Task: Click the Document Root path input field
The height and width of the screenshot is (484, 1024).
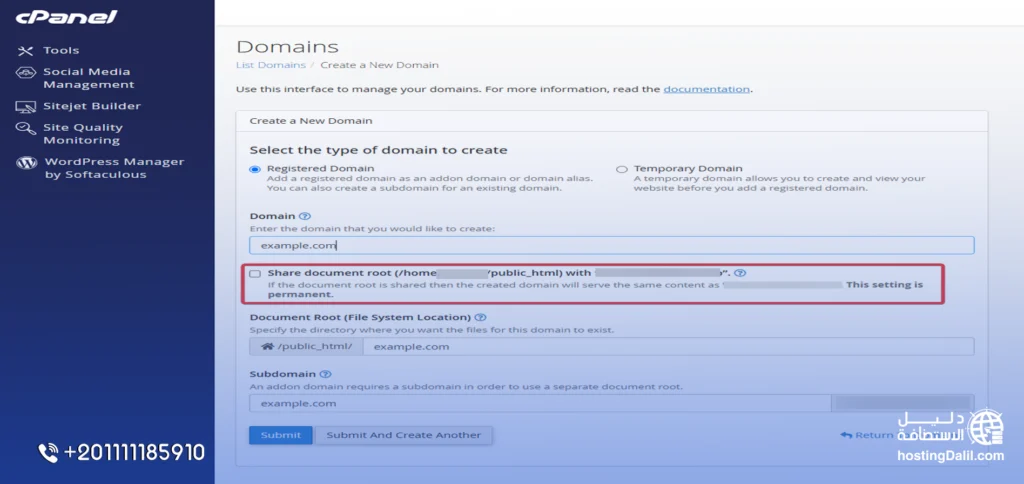Action: tap(668, 347)
